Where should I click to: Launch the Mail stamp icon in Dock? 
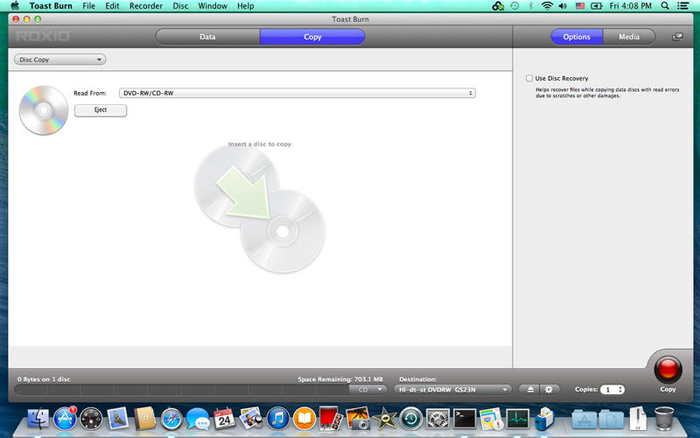118,418
